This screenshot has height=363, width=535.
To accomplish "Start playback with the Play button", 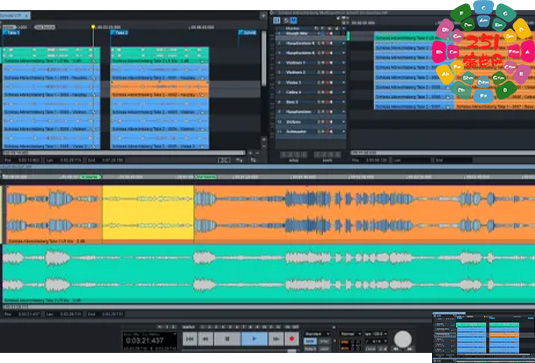I will pyautogui.click(x=254, y=339).
